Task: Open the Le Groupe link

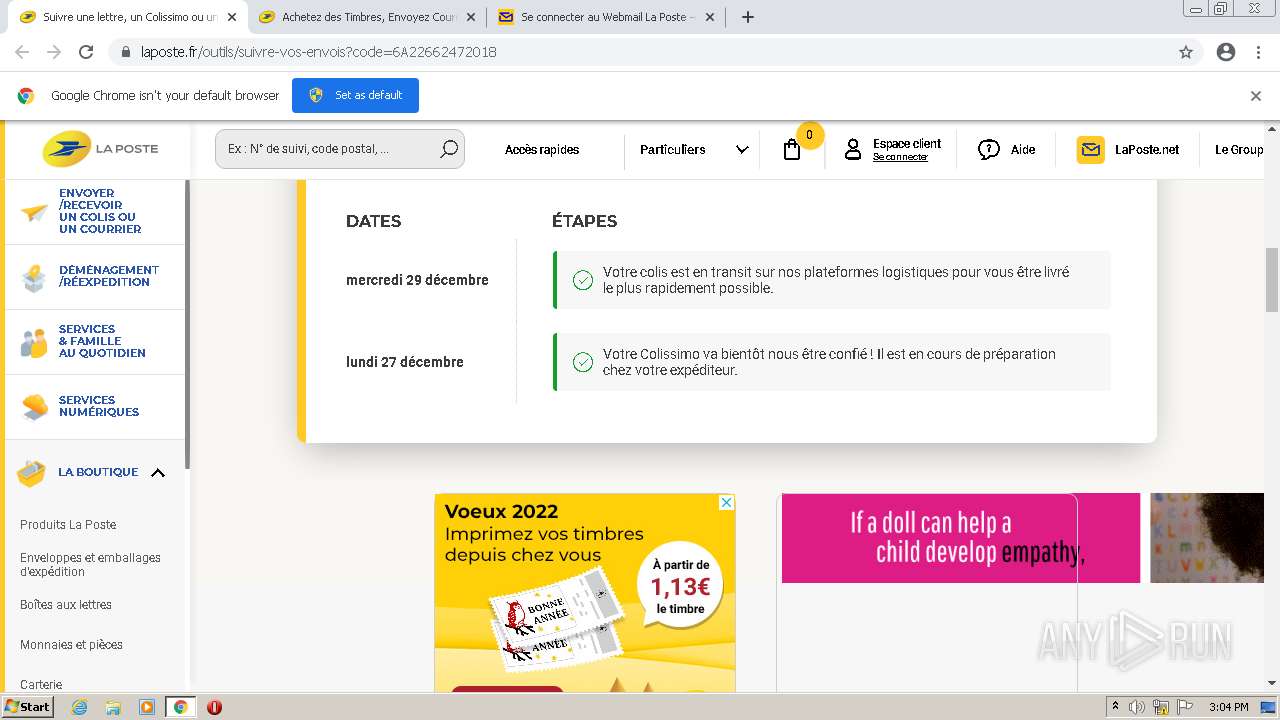Action: [1239, 150]
